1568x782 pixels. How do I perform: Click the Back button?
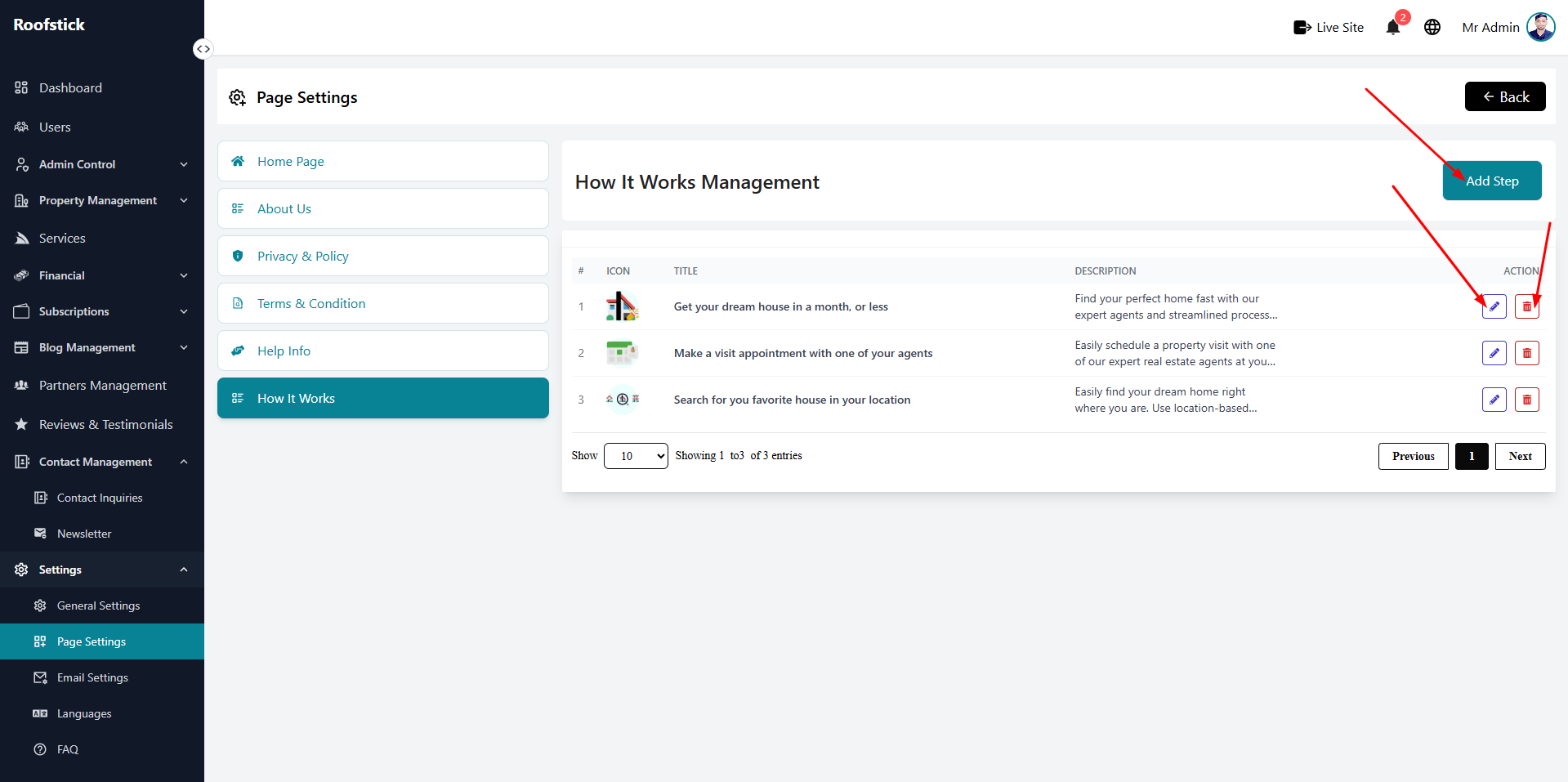[x=1505, y=96]
